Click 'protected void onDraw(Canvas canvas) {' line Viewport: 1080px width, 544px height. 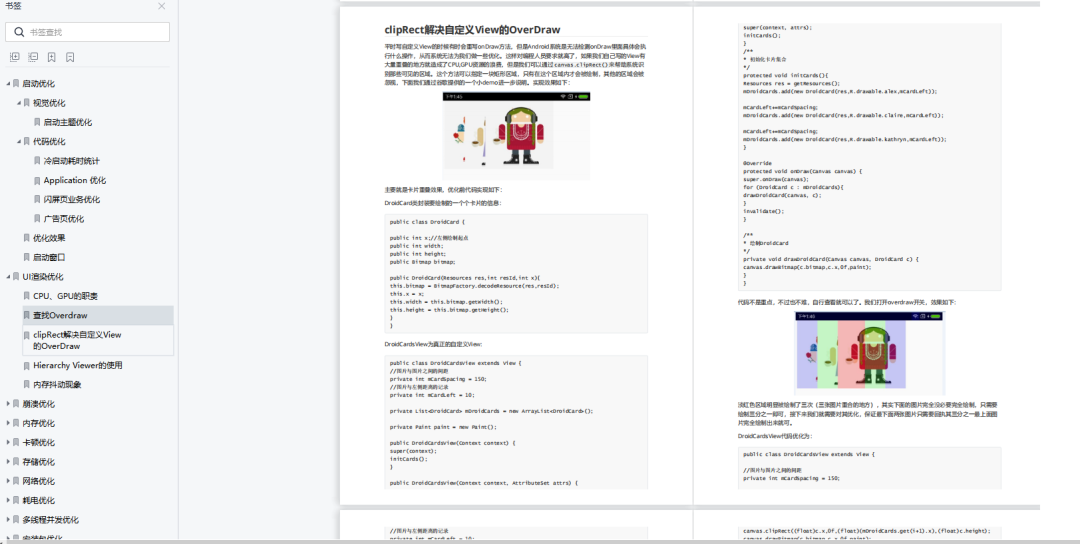coord(802,171)
